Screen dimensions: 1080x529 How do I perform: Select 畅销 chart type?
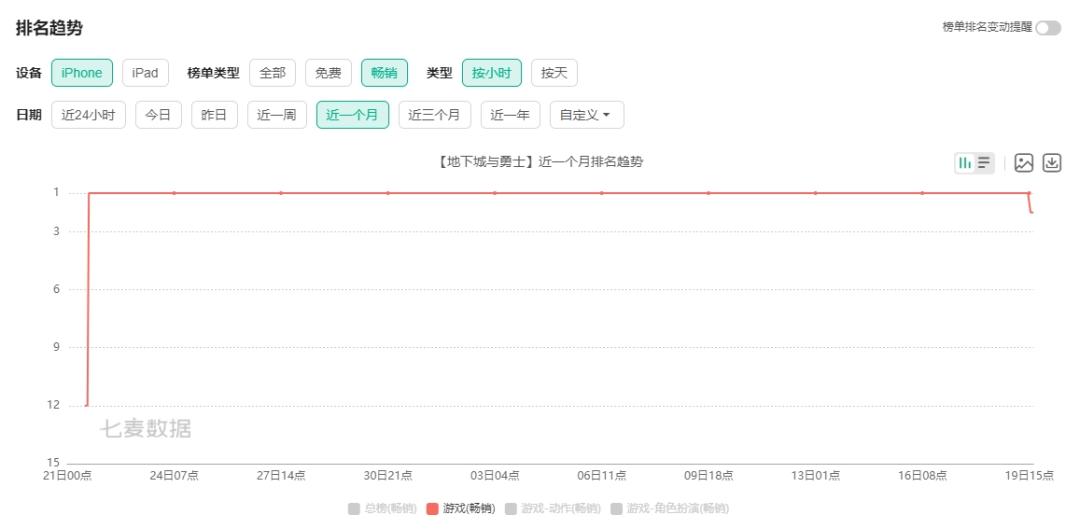point(384,73)
